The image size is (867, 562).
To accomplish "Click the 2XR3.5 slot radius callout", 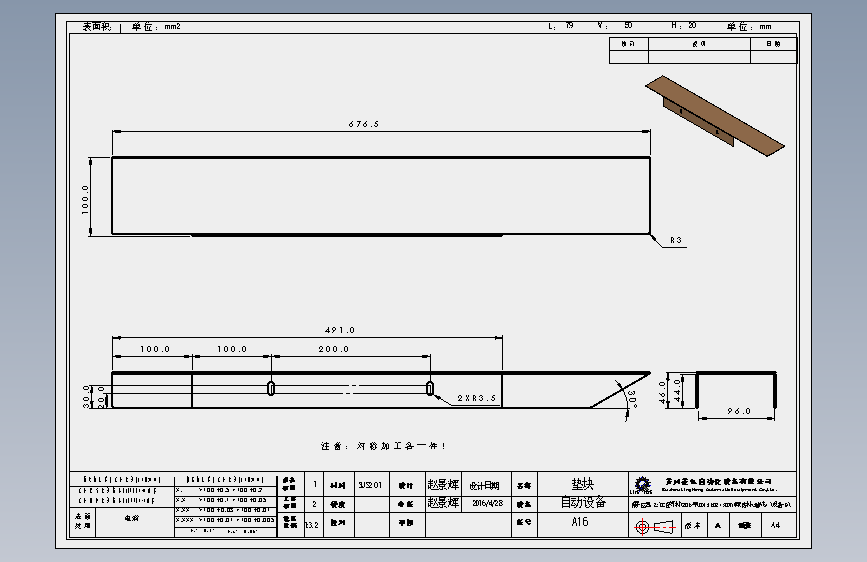I will click(477, 398).
